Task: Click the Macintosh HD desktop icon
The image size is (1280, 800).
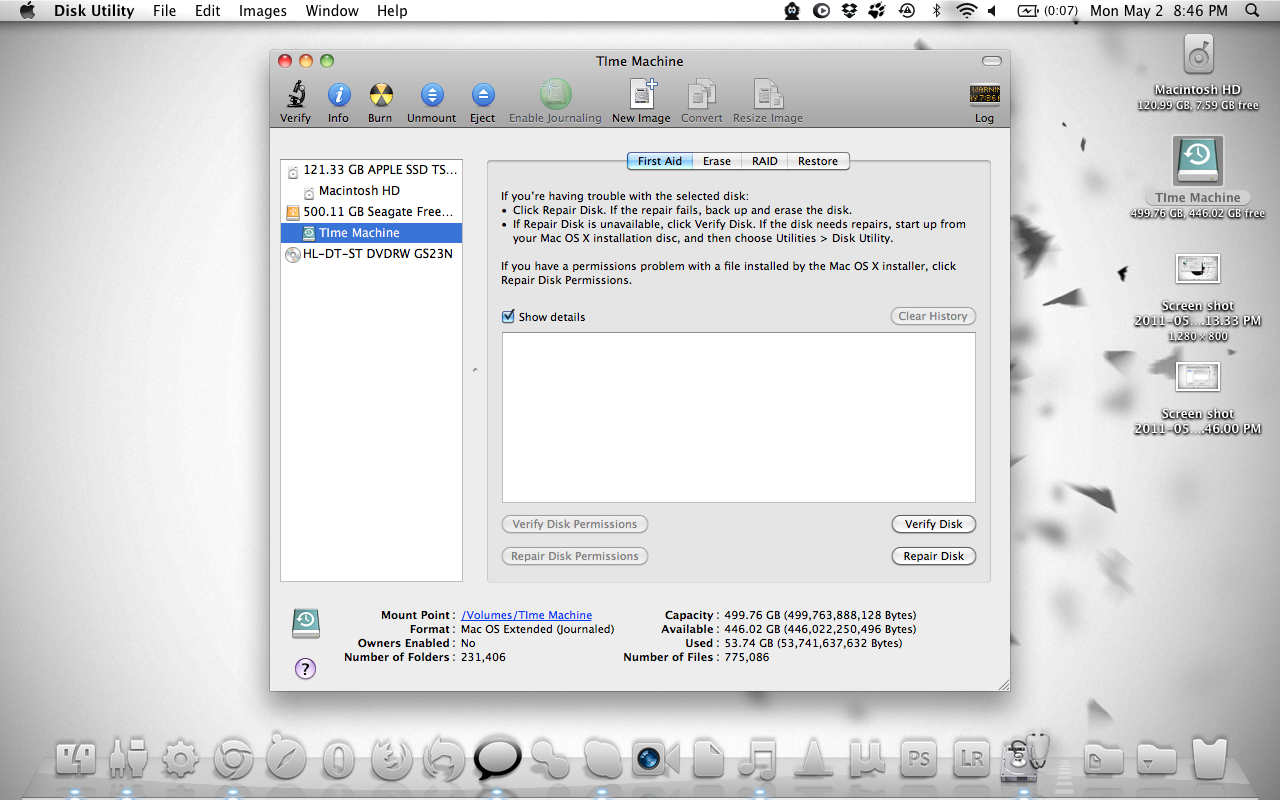Action: 1198,56
